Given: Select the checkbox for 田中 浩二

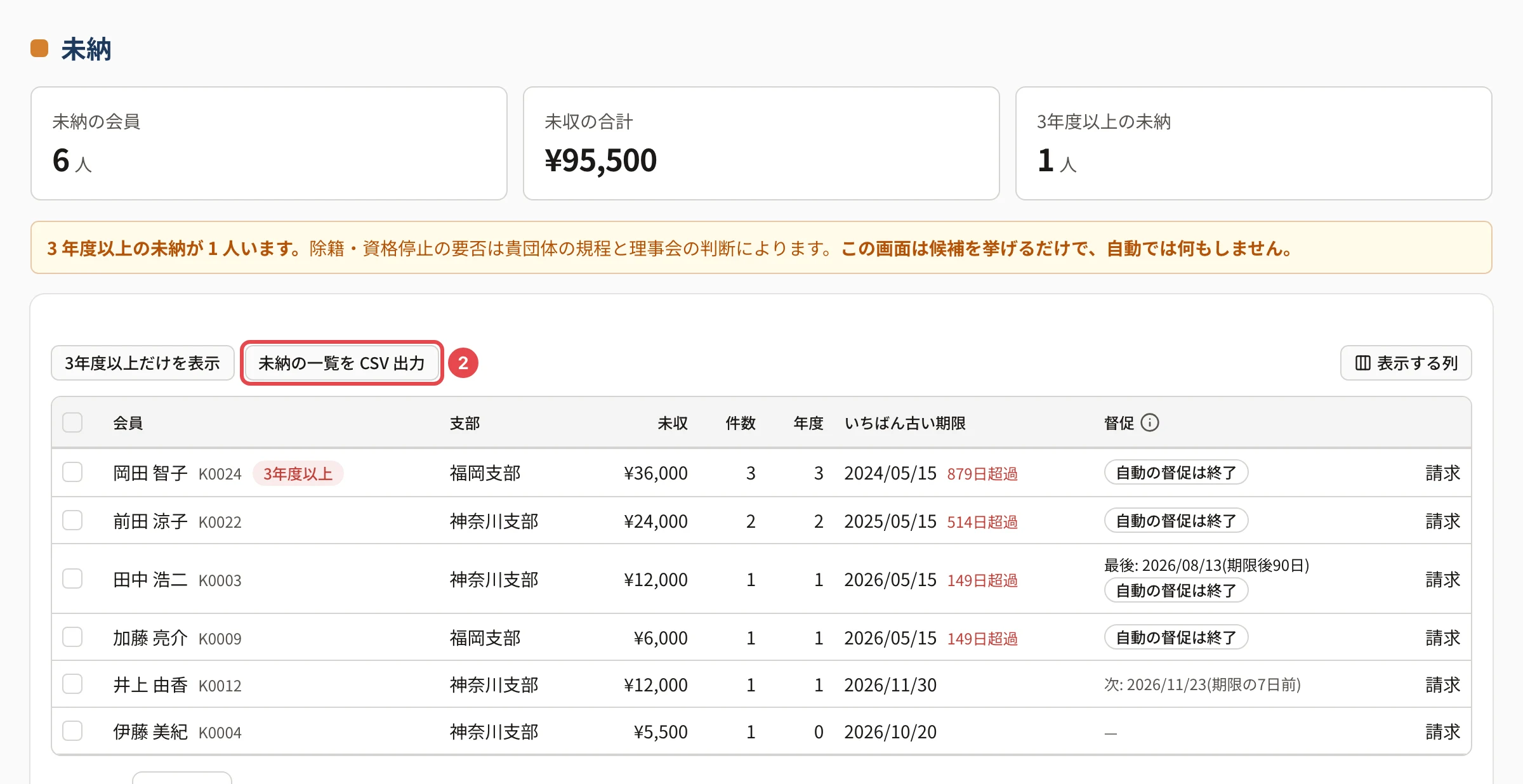Looking at the screenshot, I should click(x=72, y=579).
